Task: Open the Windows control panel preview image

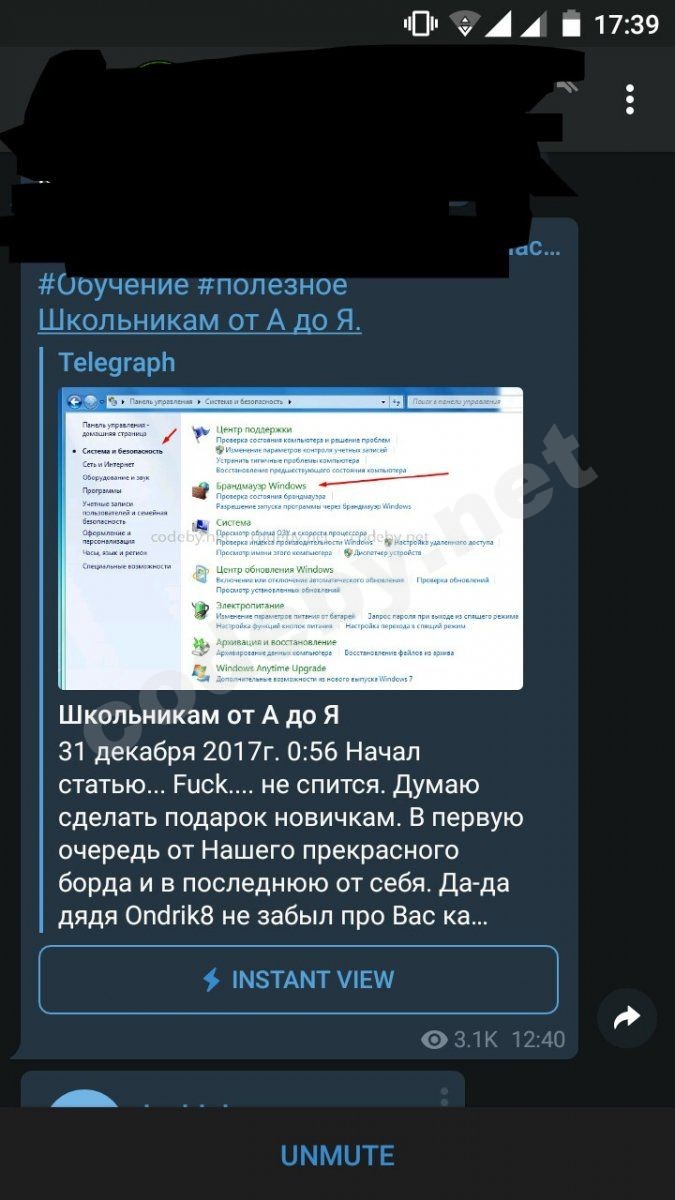Action: [291, 538]
